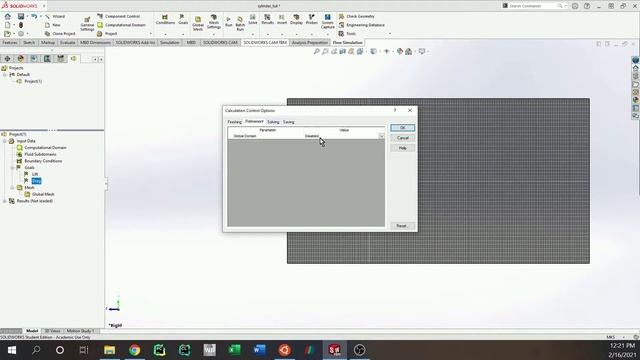
Task: Collapse the Goals tree node
Action: 12,168
